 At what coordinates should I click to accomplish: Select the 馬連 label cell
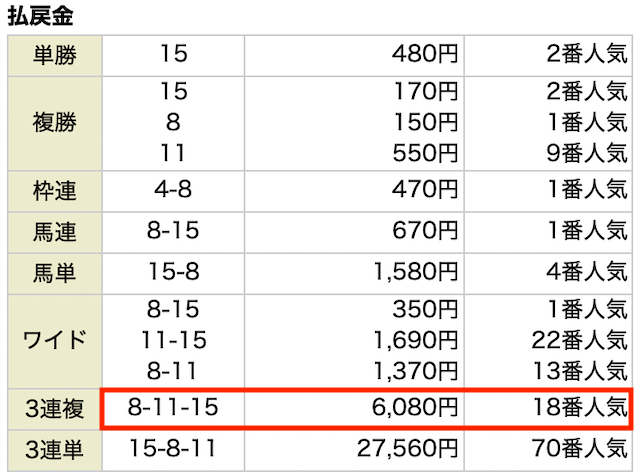point(55,232)
